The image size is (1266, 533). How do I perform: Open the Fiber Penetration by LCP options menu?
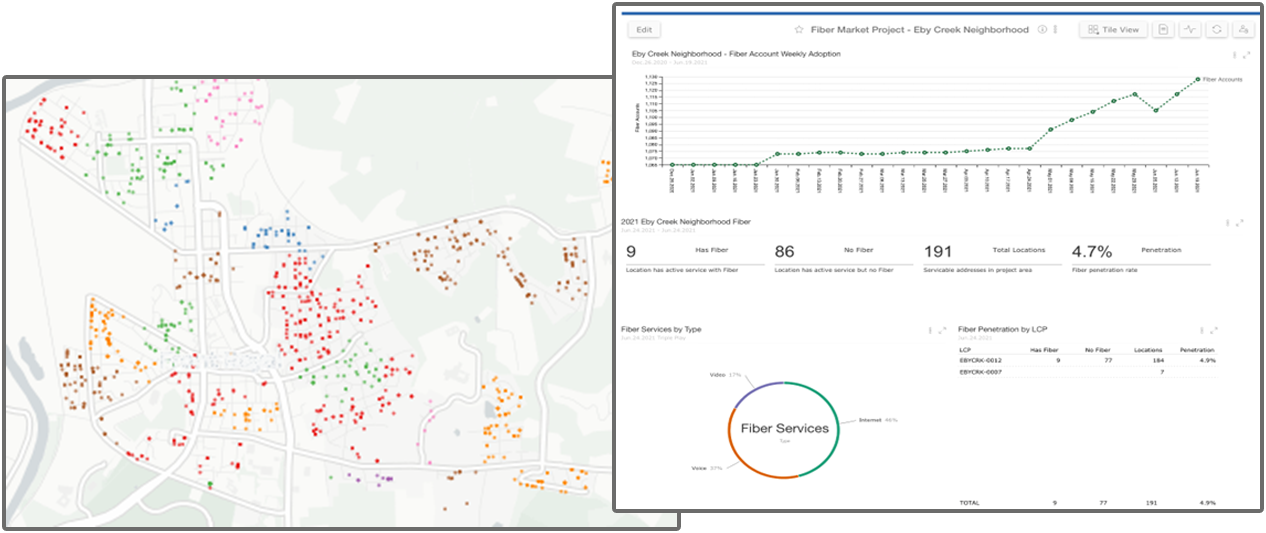coord(1201,329)
